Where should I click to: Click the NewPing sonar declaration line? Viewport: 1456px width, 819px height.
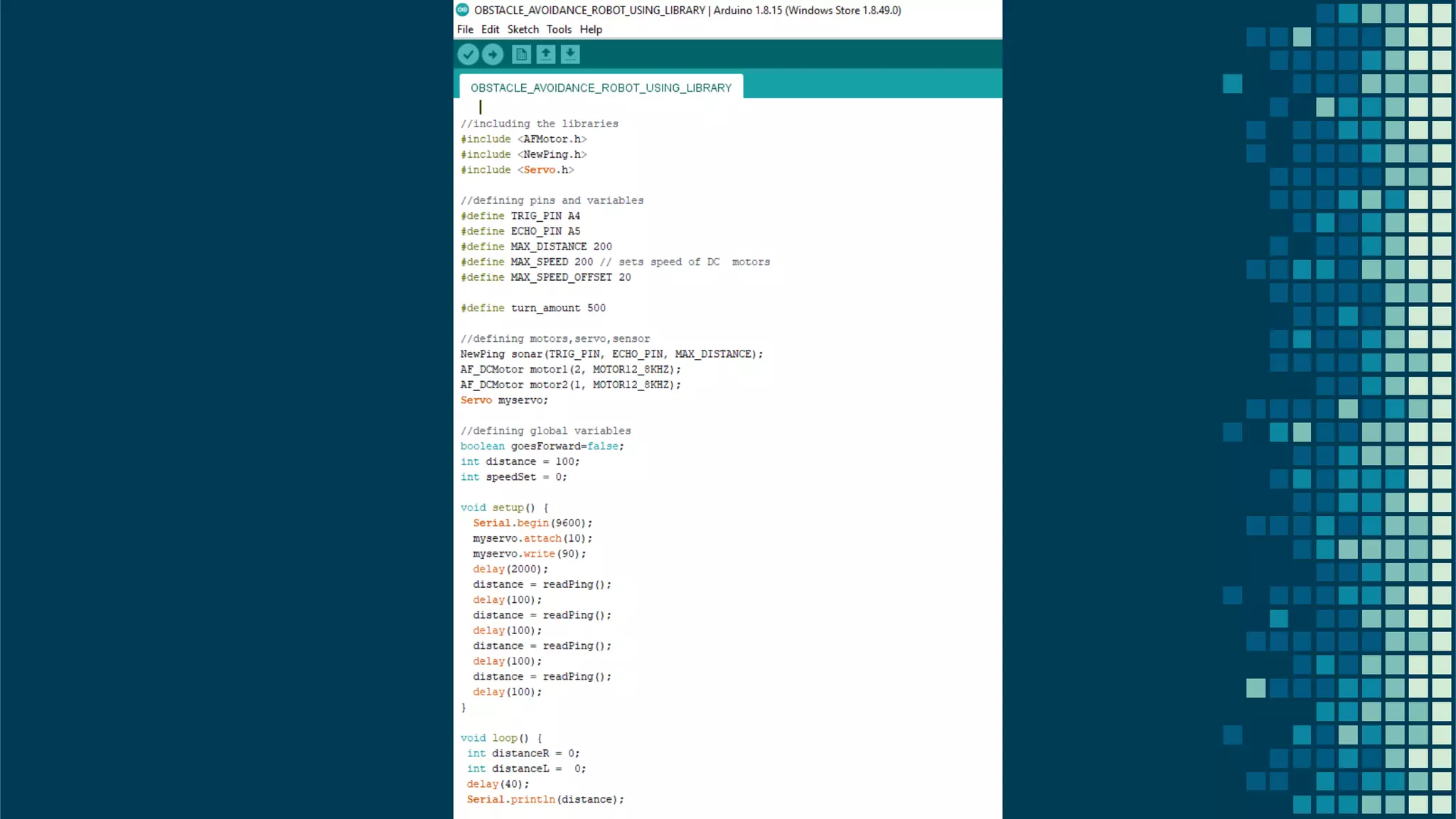[611, 354]
